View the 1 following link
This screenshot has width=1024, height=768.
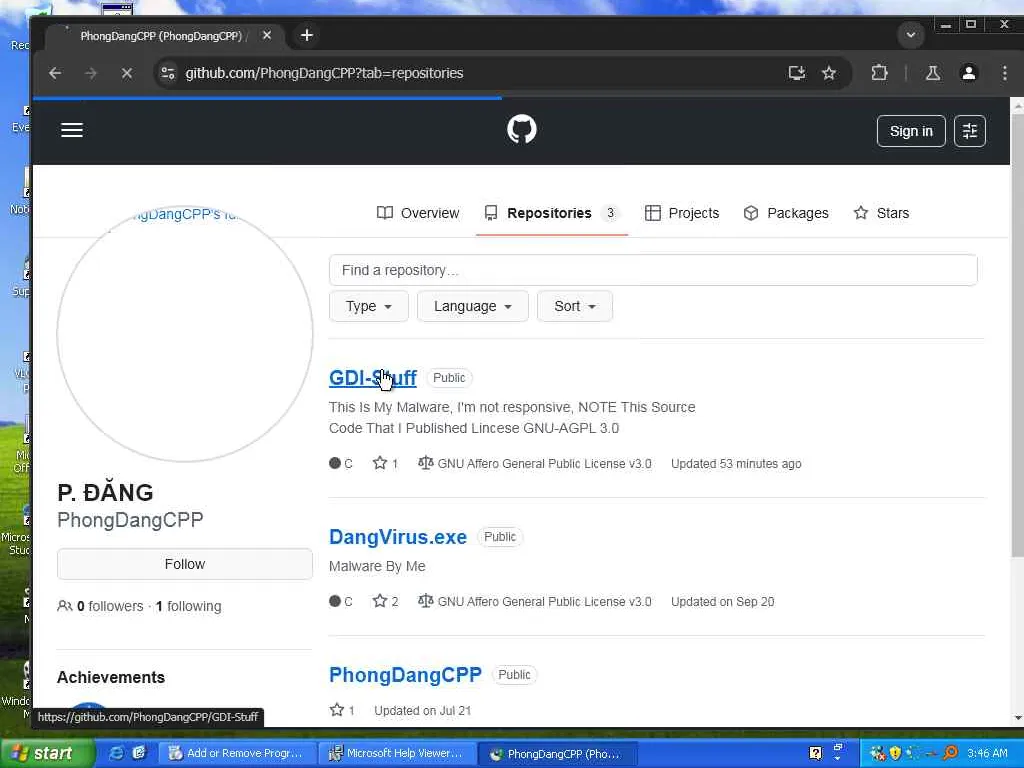189,606
